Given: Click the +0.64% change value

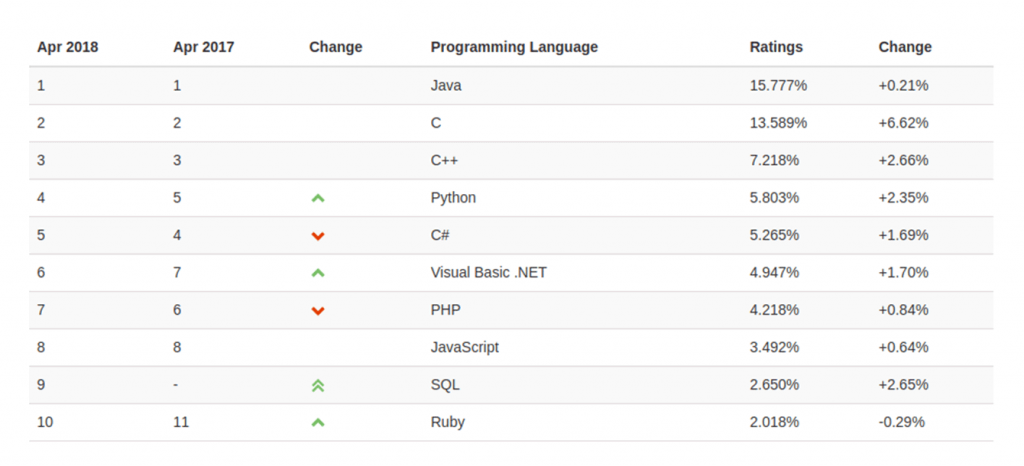Looking at the screenshot, I should click(903, 347).
